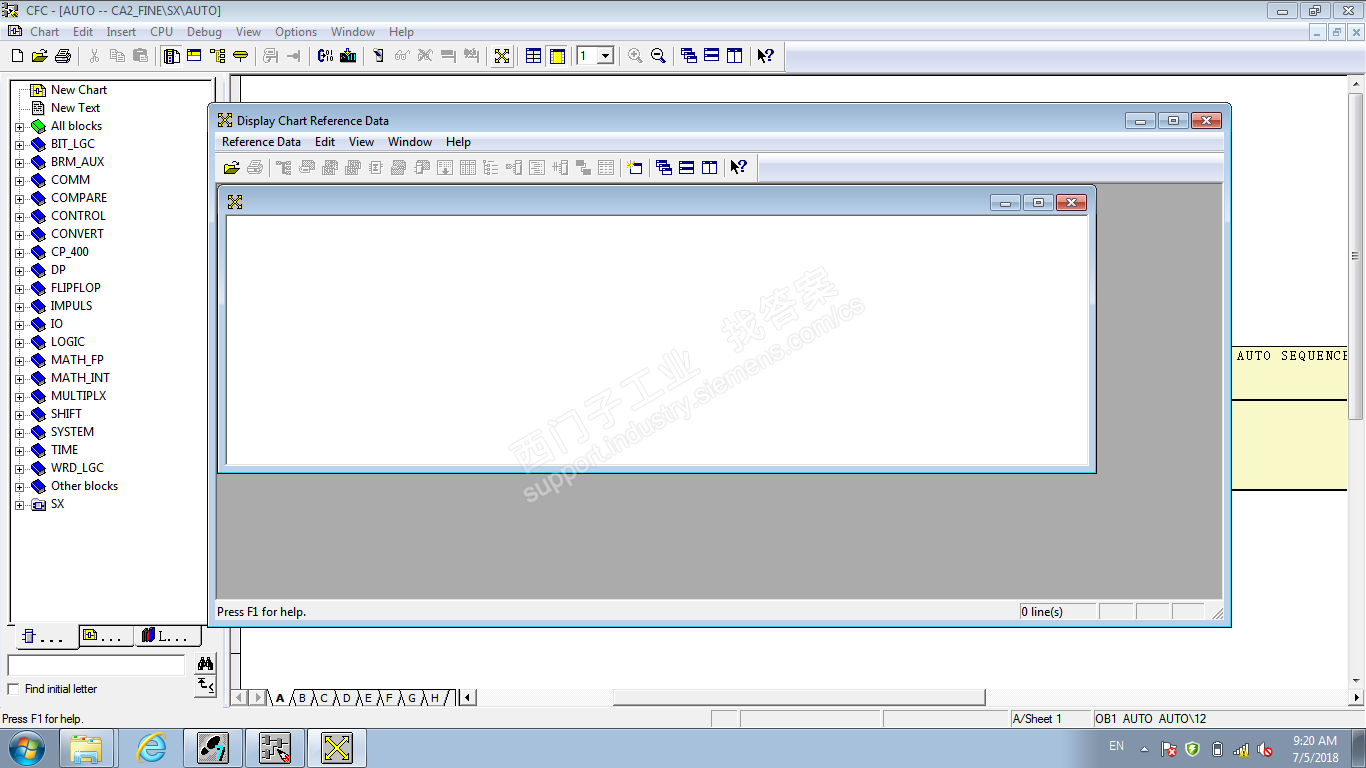This screenshot has width=1366, height=768.
Task: Expand the SYSTEM folder
Action: [19, 433]
